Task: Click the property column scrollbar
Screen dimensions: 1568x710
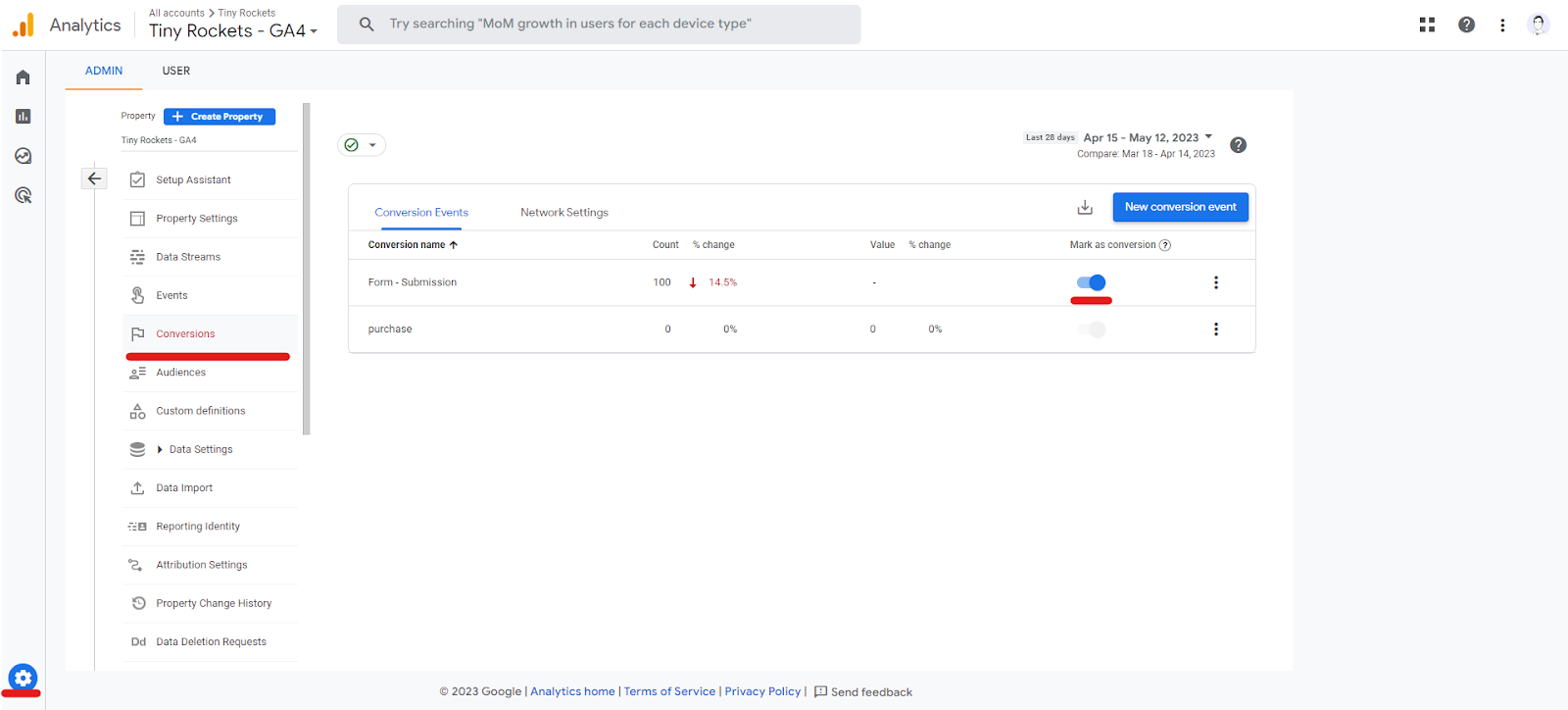Action: pos(307,269)
